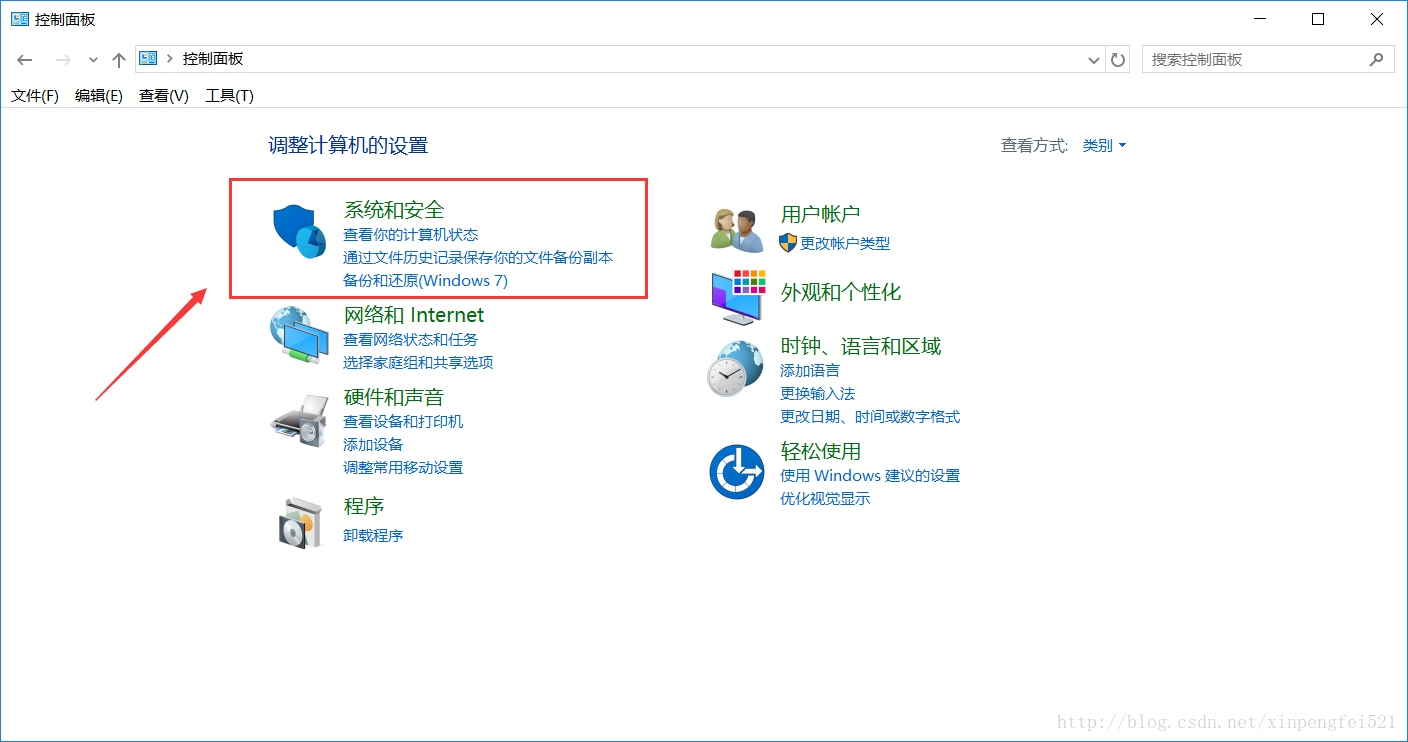Click inside the 搜索控制面板 search field

(x=1250, y=59)
